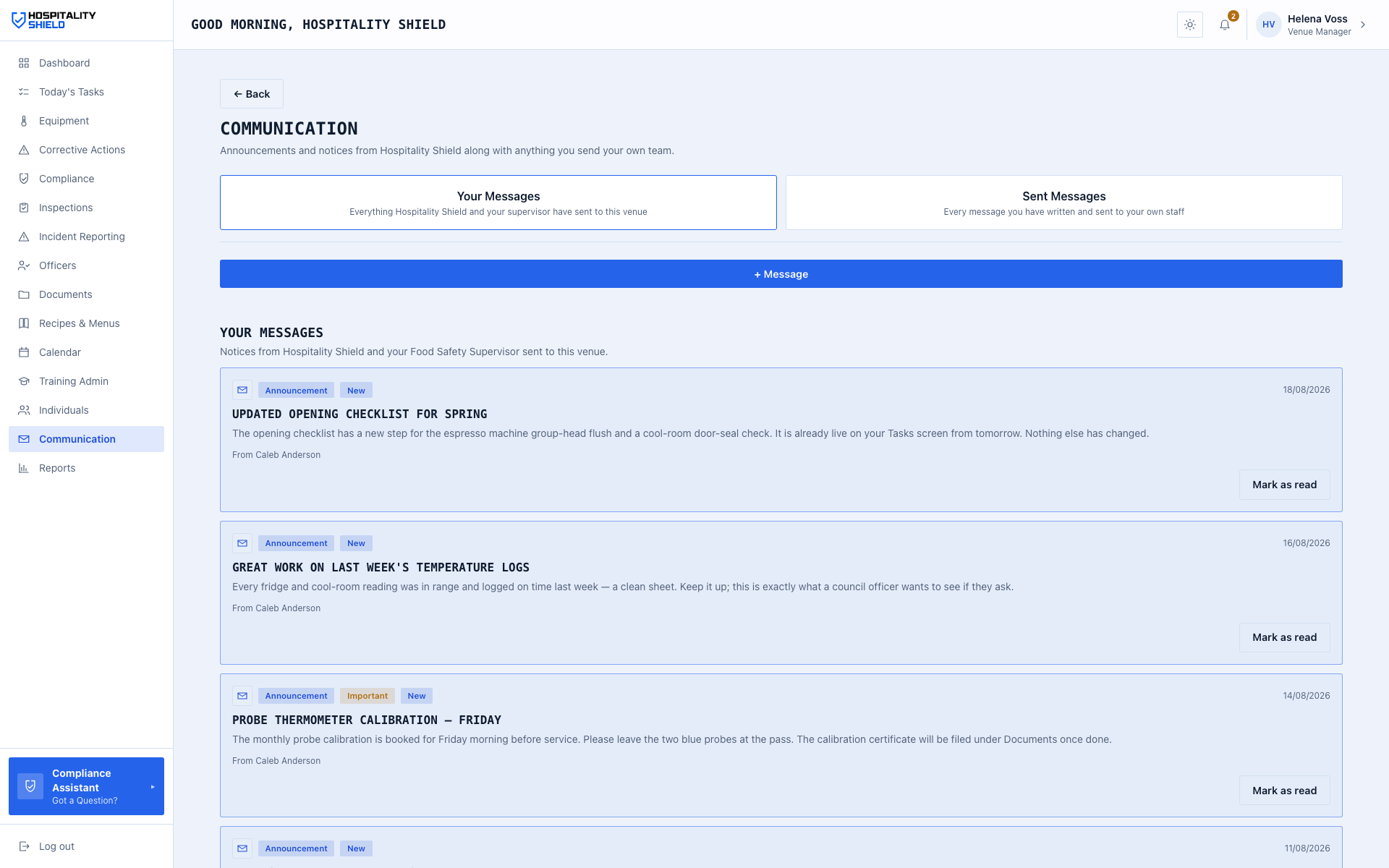Open the notifications bell
Screen dimensions: 1389x868
coord(1225,25)
